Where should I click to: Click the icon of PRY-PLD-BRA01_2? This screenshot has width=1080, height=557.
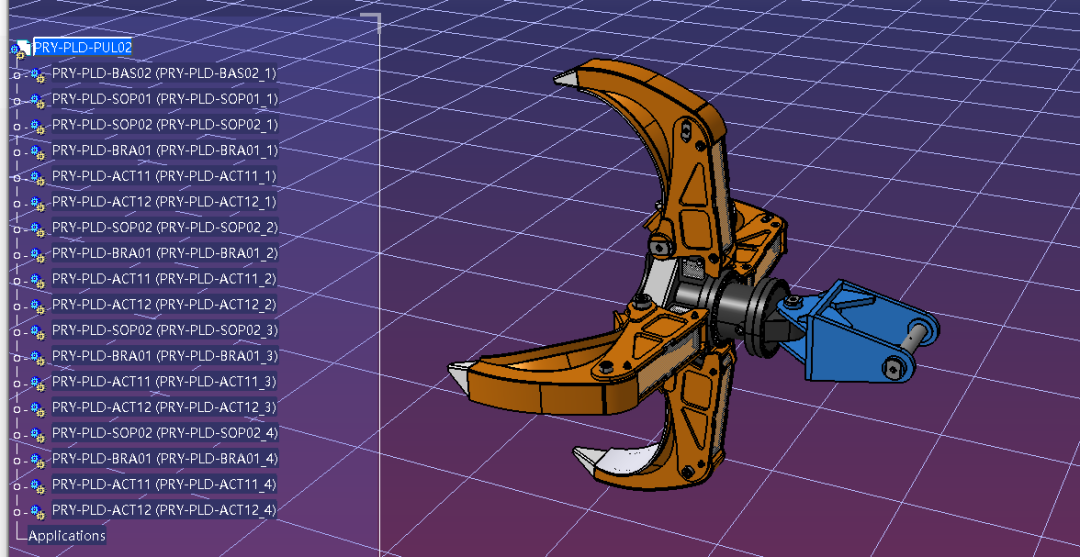pos(37,255)
